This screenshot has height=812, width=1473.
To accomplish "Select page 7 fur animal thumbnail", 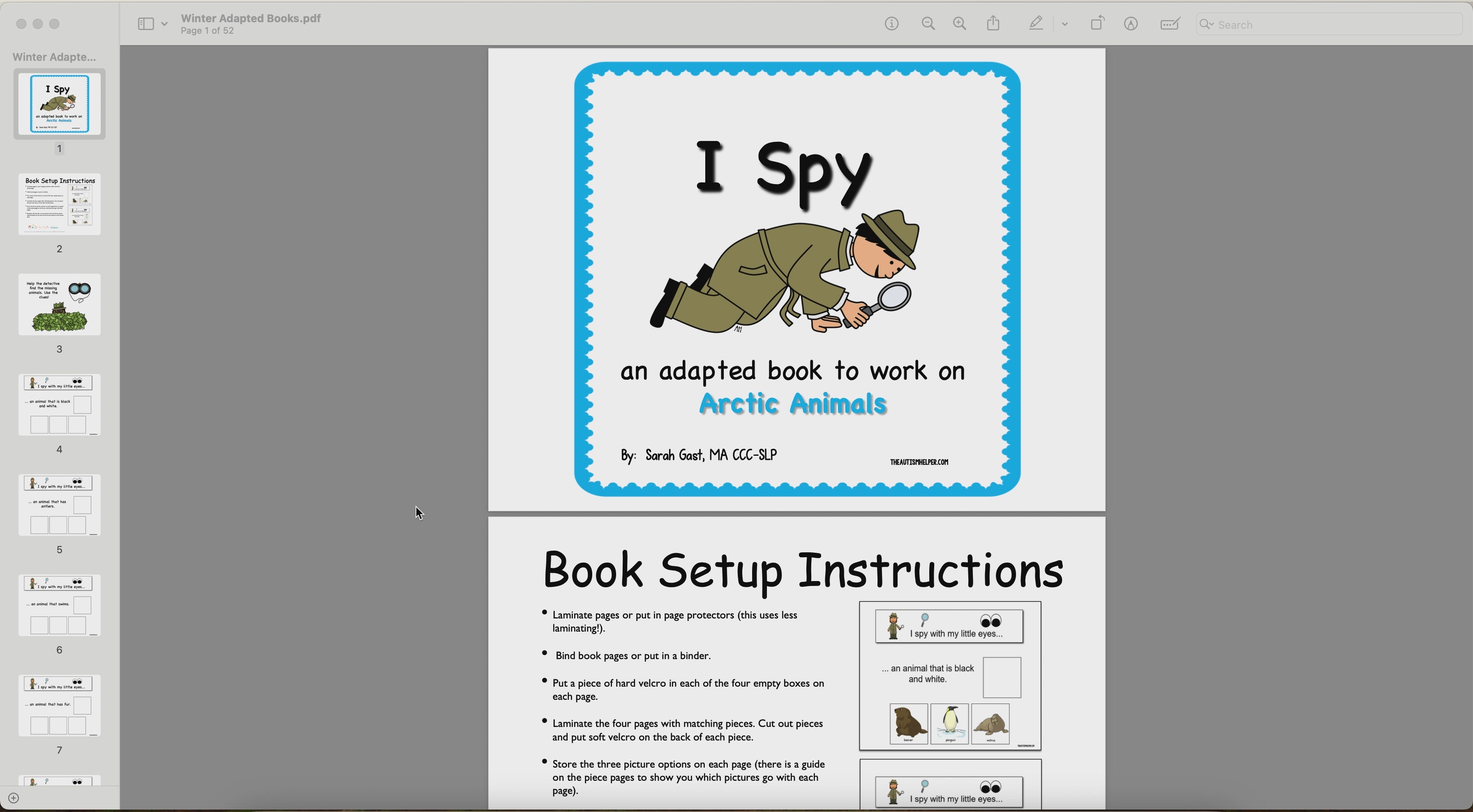I will [59, 706].
